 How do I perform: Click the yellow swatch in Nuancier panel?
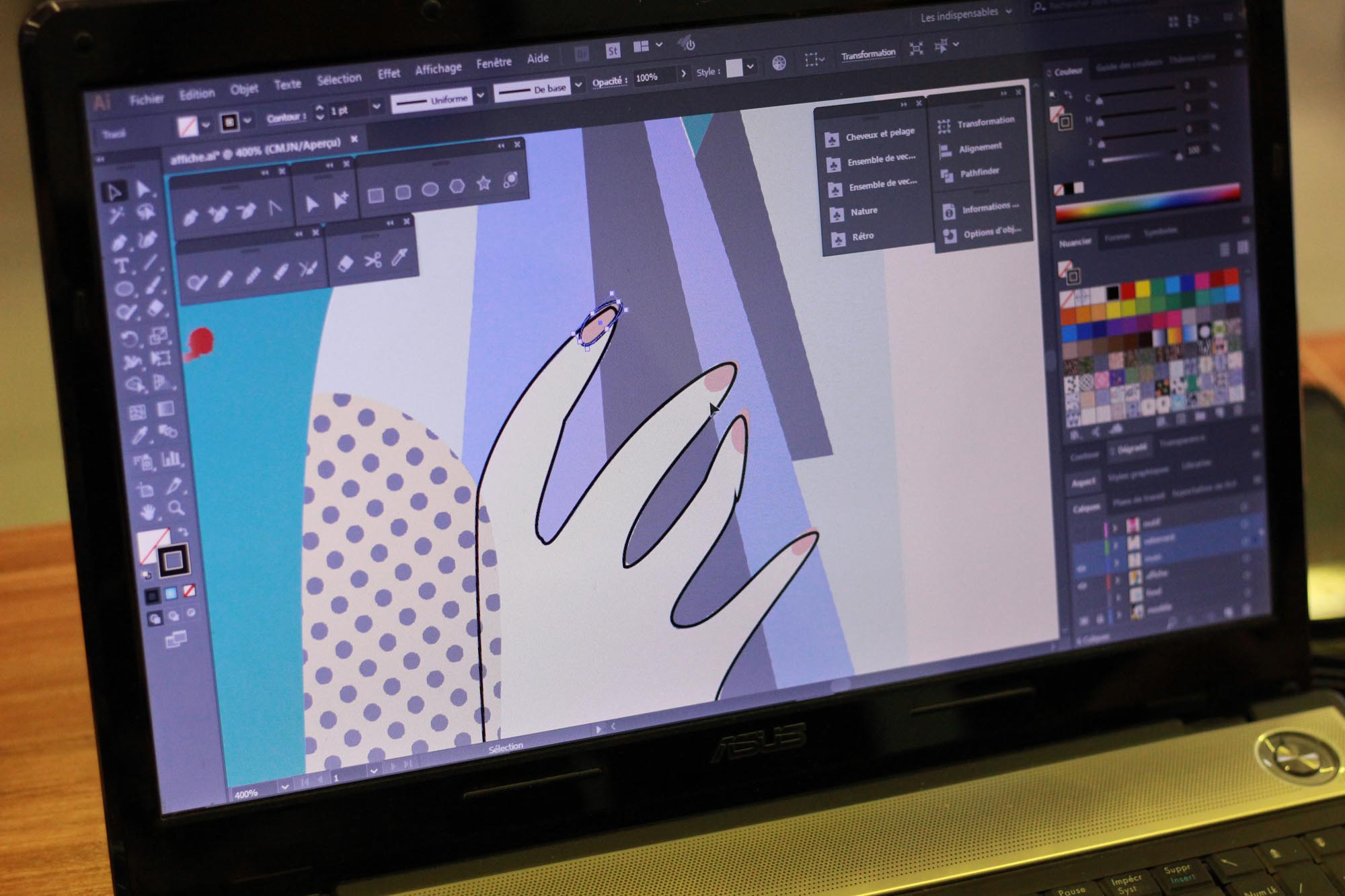tap(1143, 288)
